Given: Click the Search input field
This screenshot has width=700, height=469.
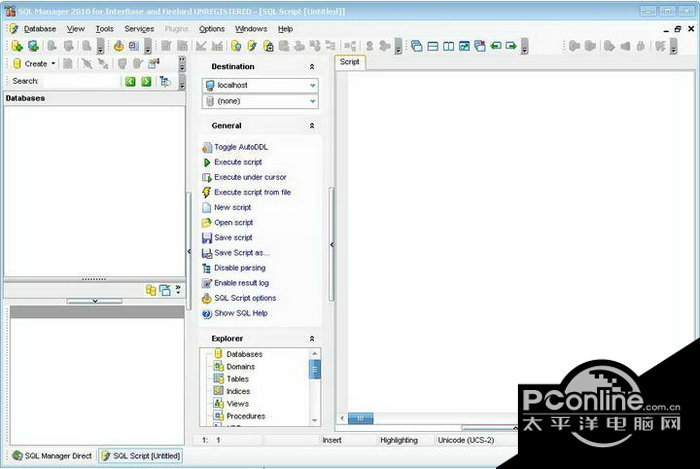Looking at the screenshot, I should pyautogui.click(x=80, y=81).
